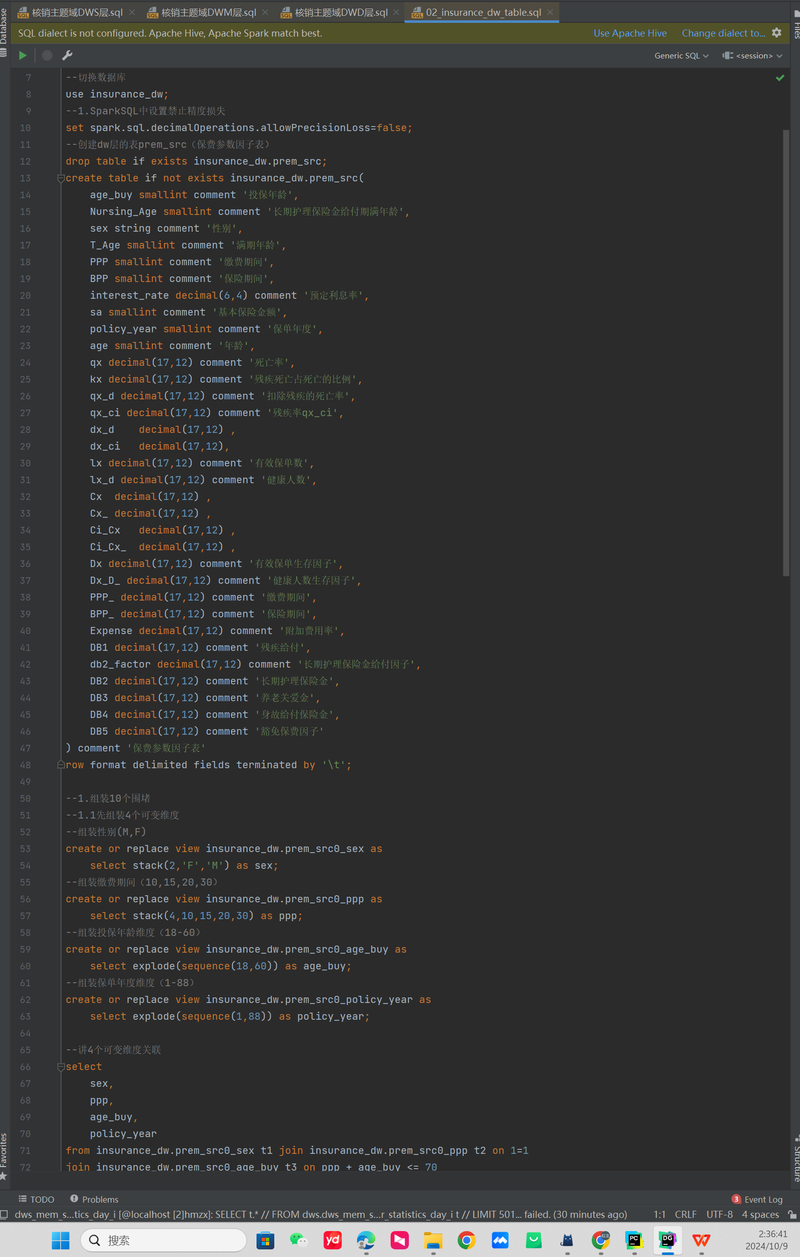The width and height of the screenshot is (800, 1257).
Task: Open Microsoft Edge from the taskbar
Action: pos(366,1240)
